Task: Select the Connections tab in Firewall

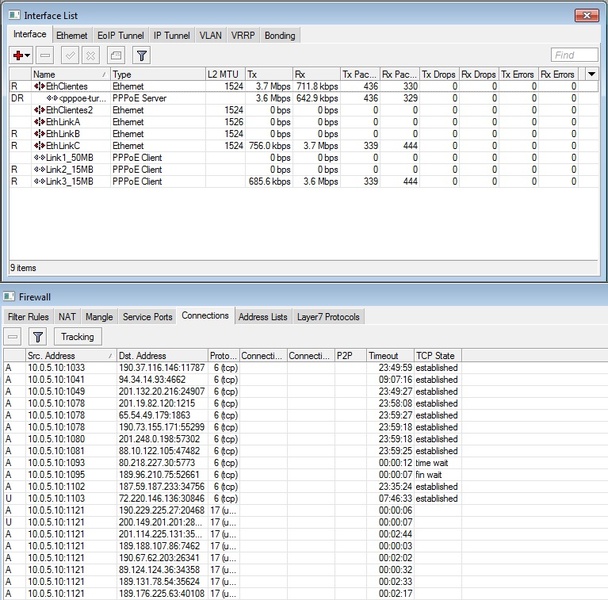Action: (205, 316)
